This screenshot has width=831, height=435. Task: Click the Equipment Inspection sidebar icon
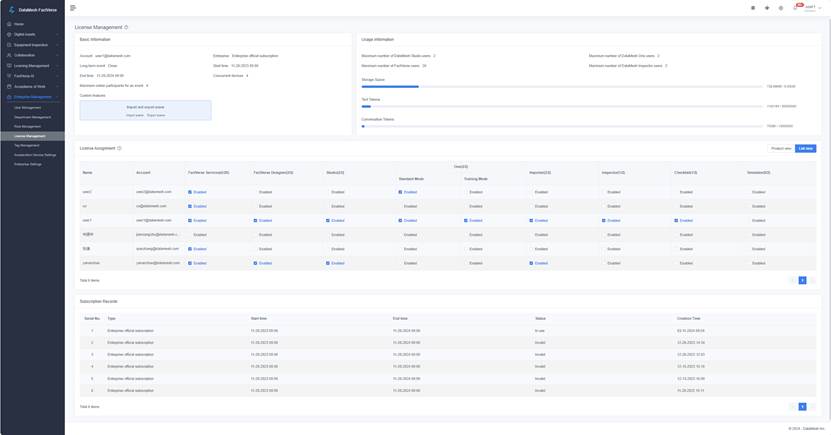pos(9,45)
